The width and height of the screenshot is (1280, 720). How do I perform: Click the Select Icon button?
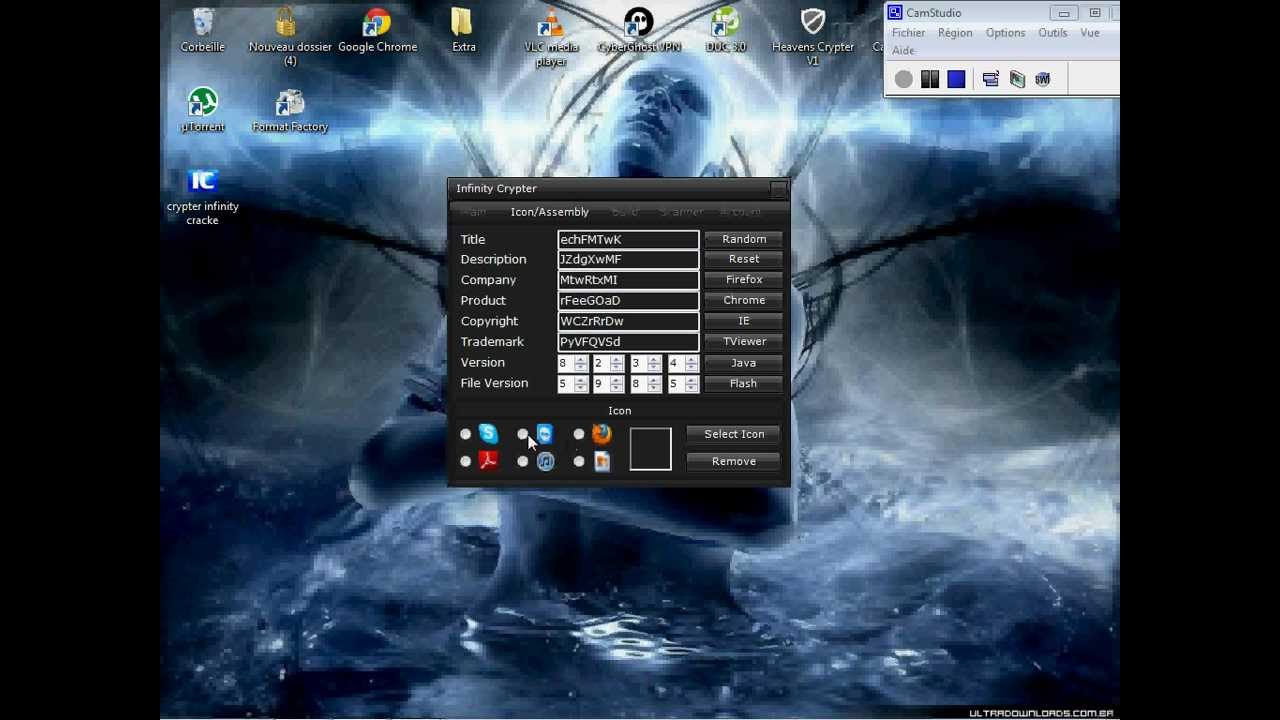tap(734, 434)
